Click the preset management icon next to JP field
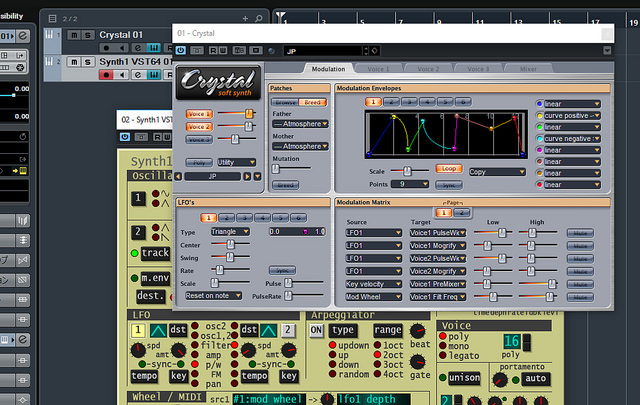Screen dimensions: 640x405 coord(375,51)
